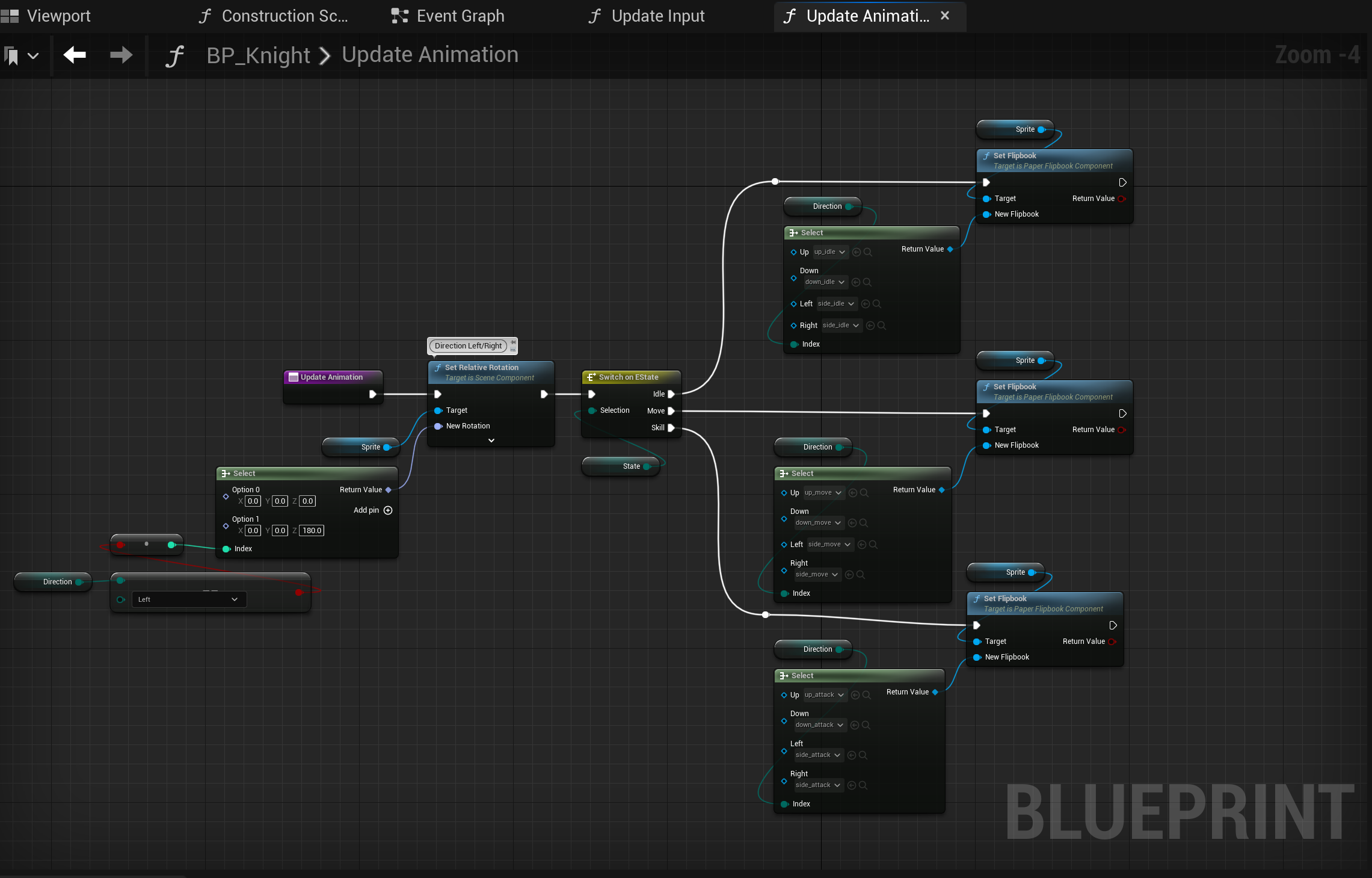Edit Option 1 Z value 180.0

[312, 530]
